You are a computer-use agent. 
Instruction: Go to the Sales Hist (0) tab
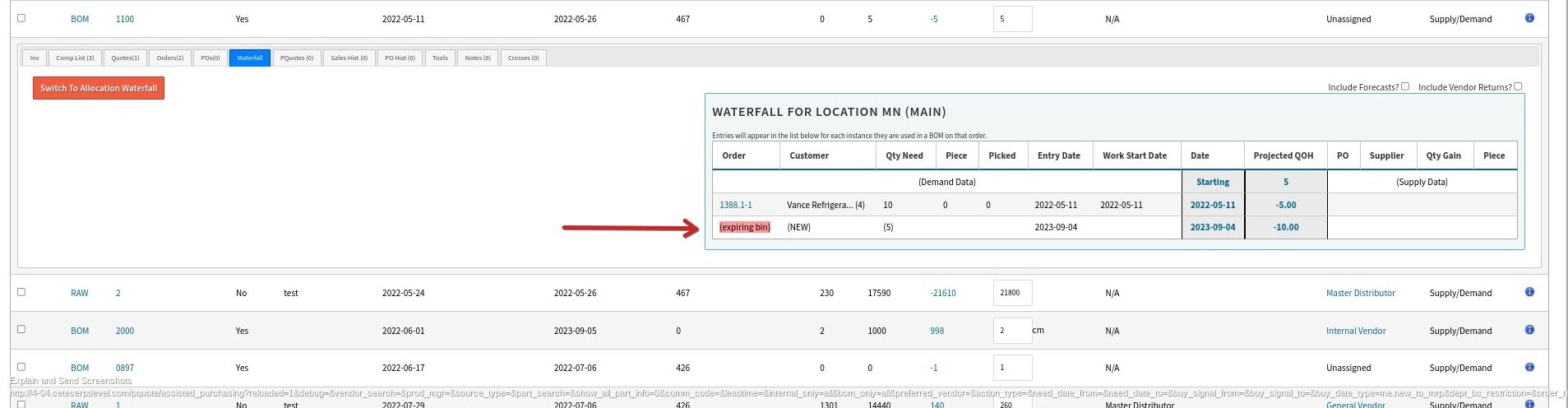349,58
